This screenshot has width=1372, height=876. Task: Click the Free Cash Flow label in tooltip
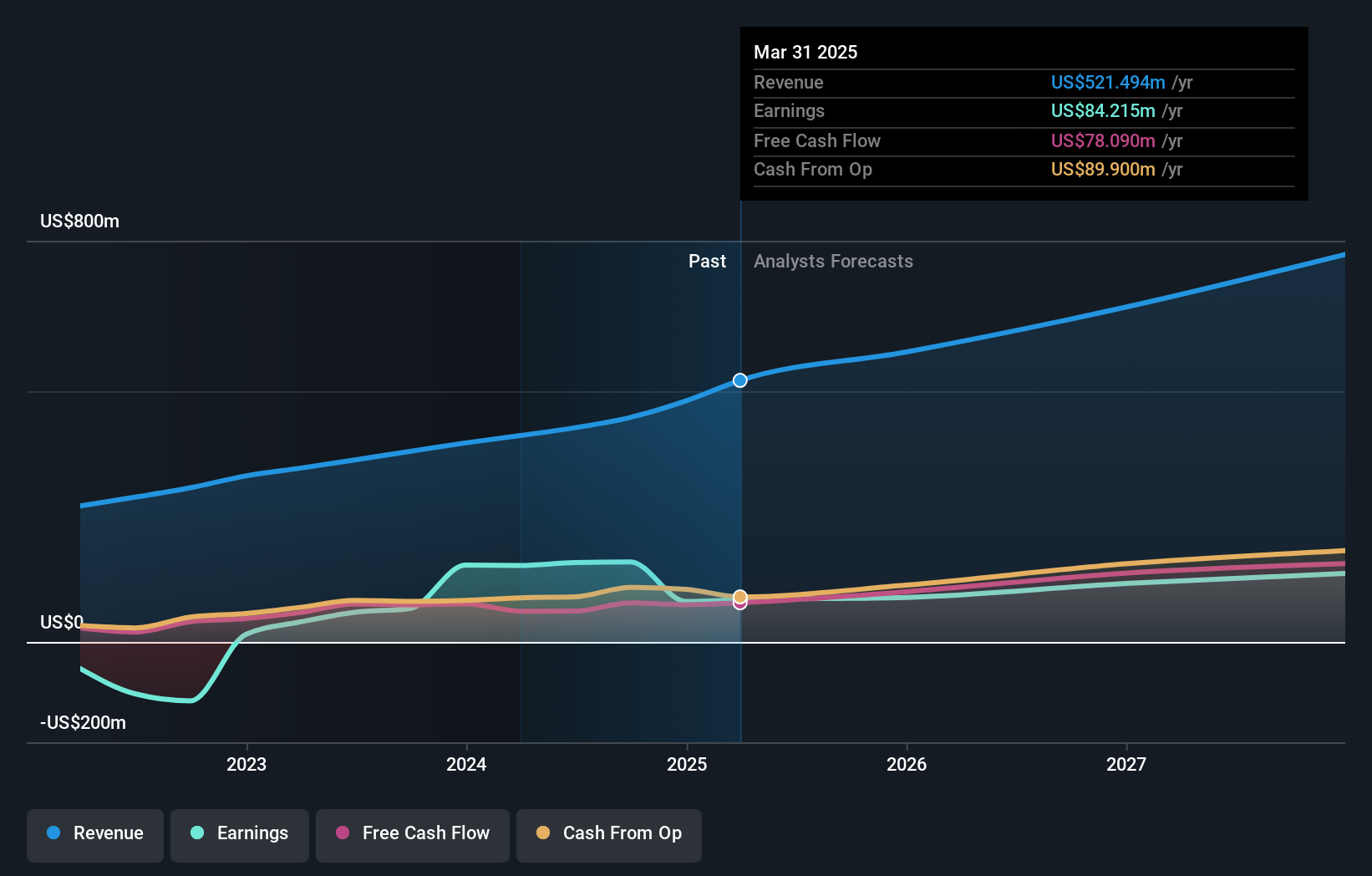coord(817,141)
